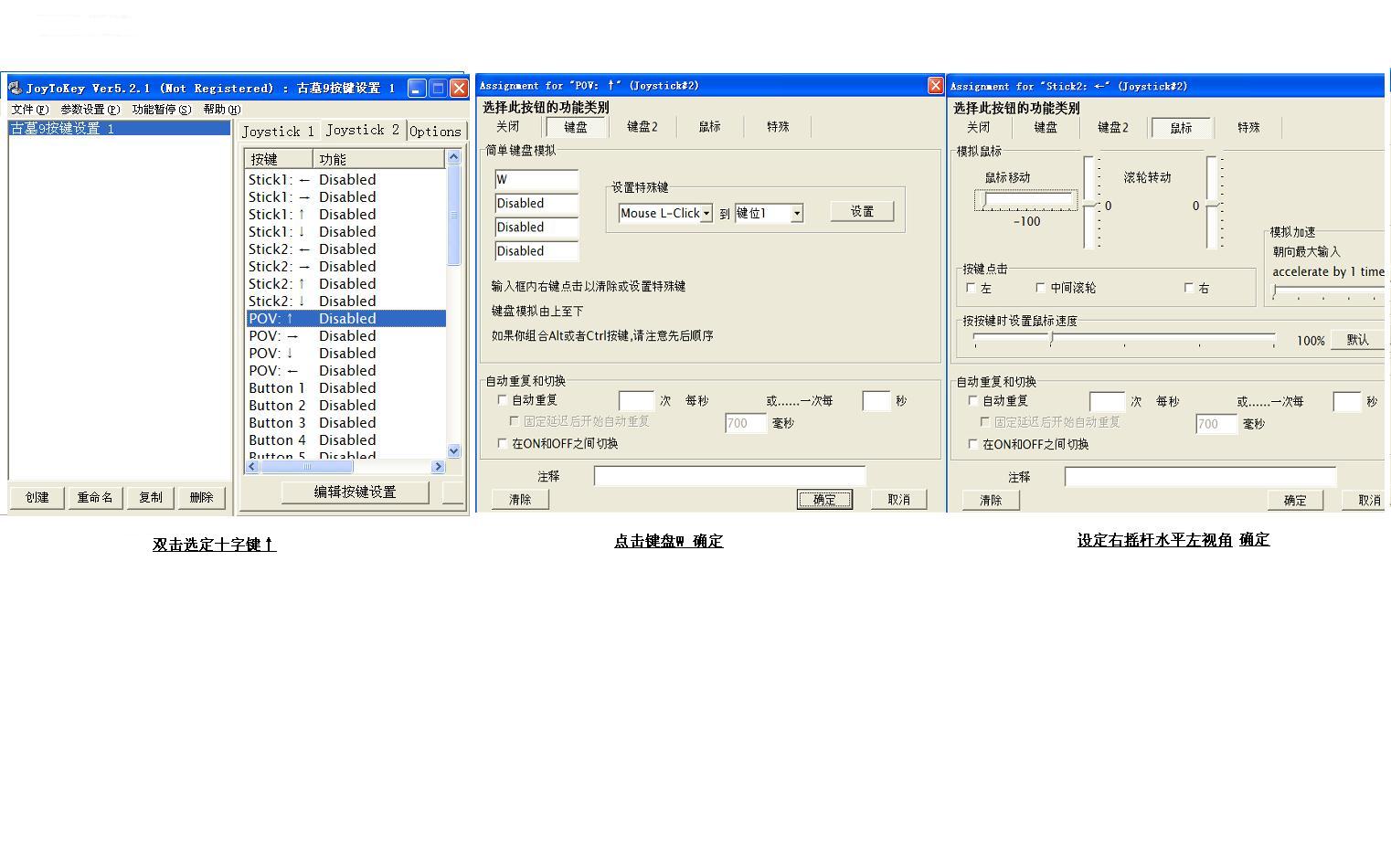This screenshot has height=868, width=1391.
Task: Open the 文件(F) menu
Action: [x=30, y=110]
